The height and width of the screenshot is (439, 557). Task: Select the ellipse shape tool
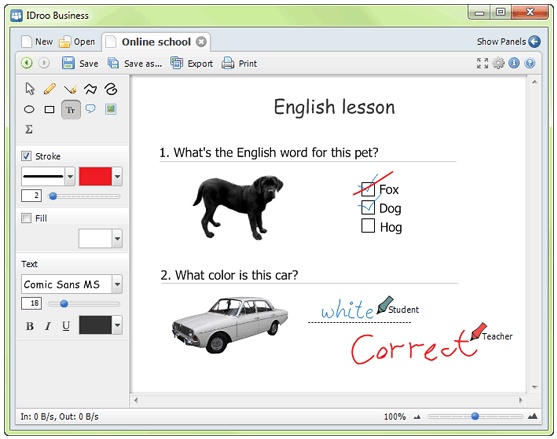tap(29, 109)
